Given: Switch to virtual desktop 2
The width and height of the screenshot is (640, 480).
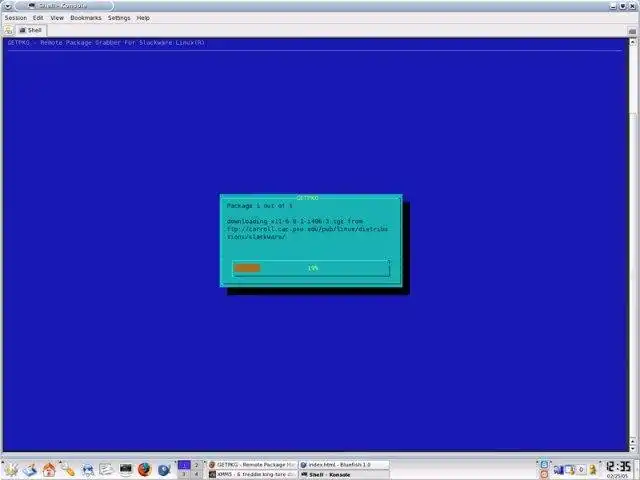Looking at the screenshot, I should (x=196, y=465).
